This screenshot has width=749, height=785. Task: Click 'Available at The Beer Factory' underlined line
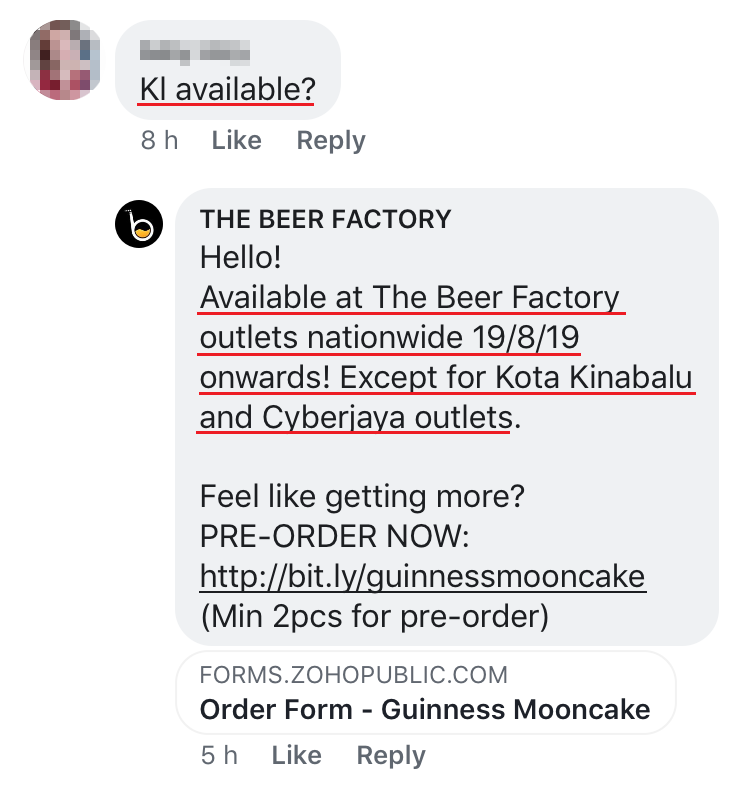coord(410,297)
